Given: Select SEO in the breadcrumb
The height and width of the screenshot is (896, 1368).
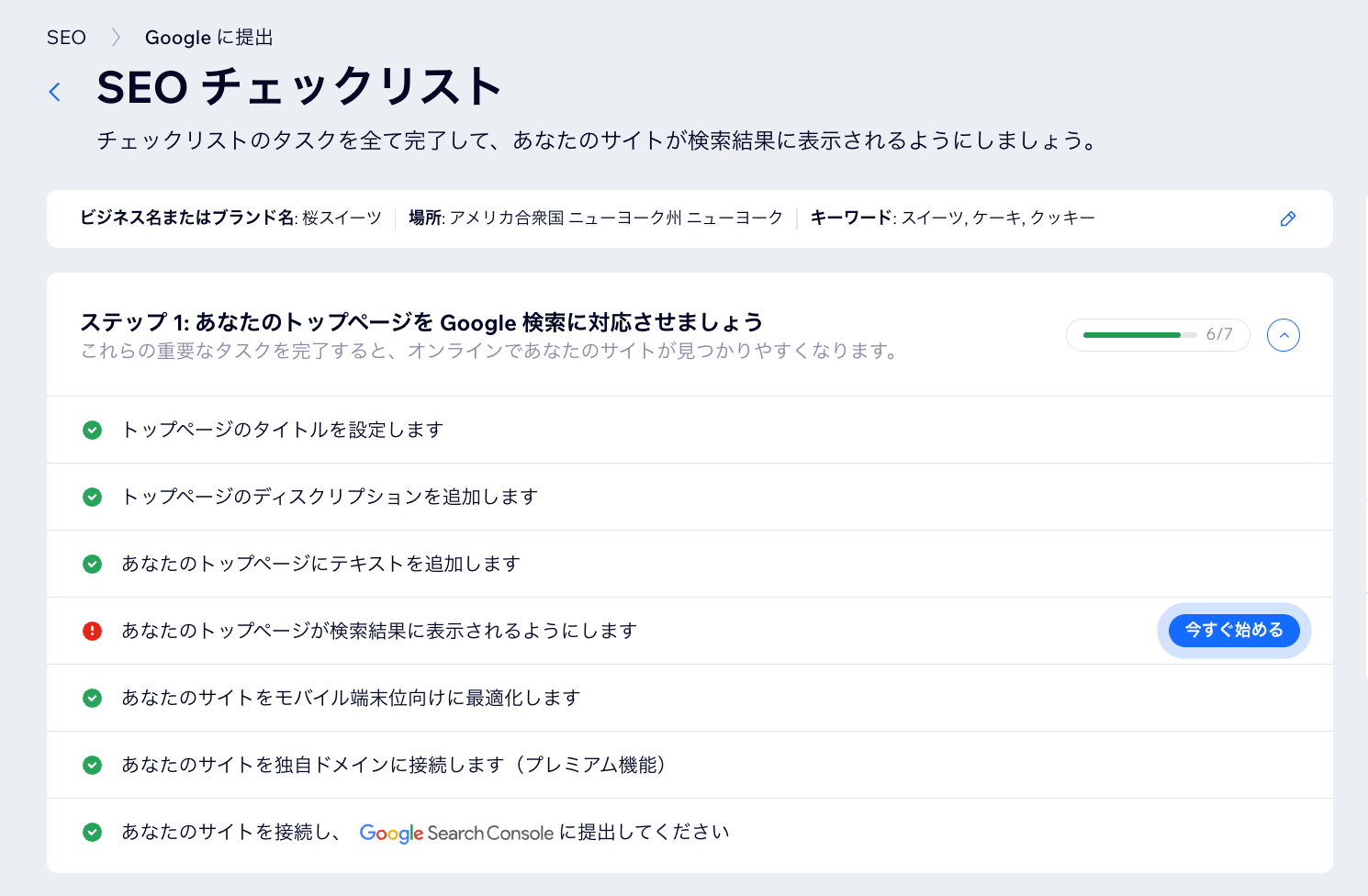Looking at the screenshot, I should (66, 38).
